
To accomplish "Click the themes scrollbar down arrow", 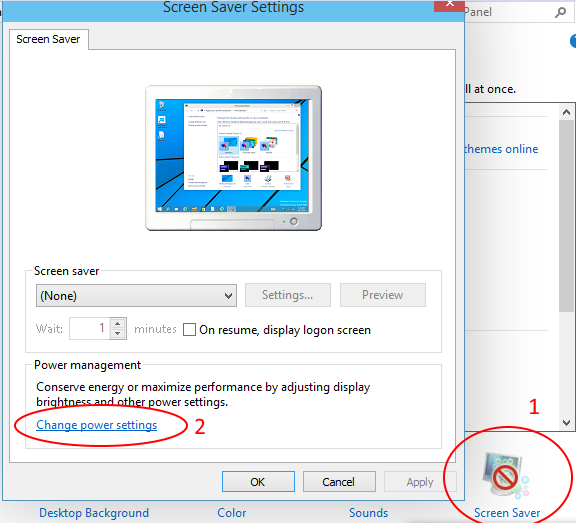I will click(566, 423).
